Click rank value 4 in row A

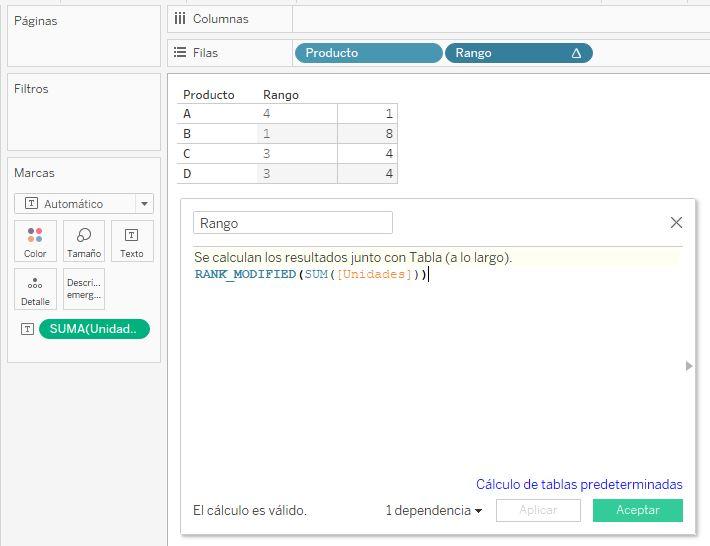pyautogui.click(x=267, y=114)
